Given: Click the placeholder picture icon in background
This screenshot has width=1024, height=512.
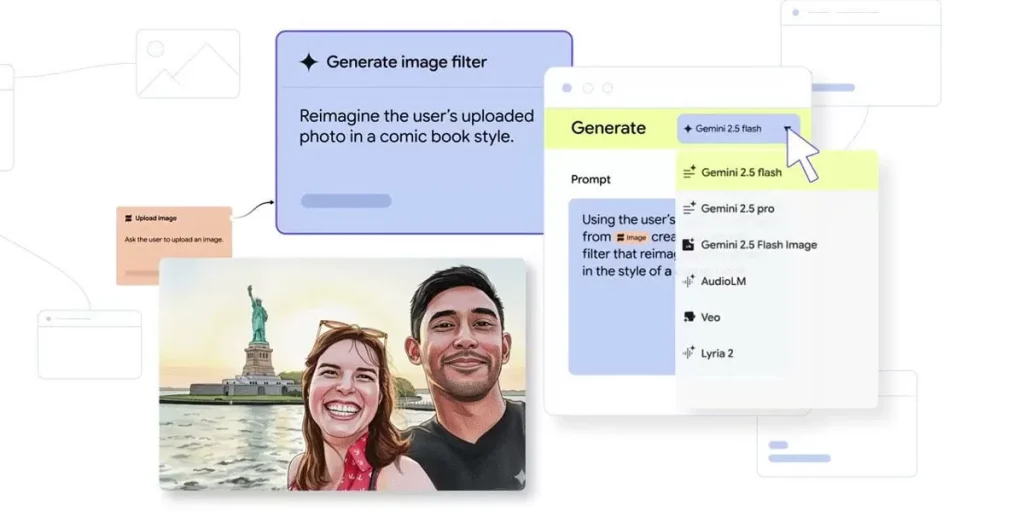Looking at the screenshot, I should click(x=187, y=63).
